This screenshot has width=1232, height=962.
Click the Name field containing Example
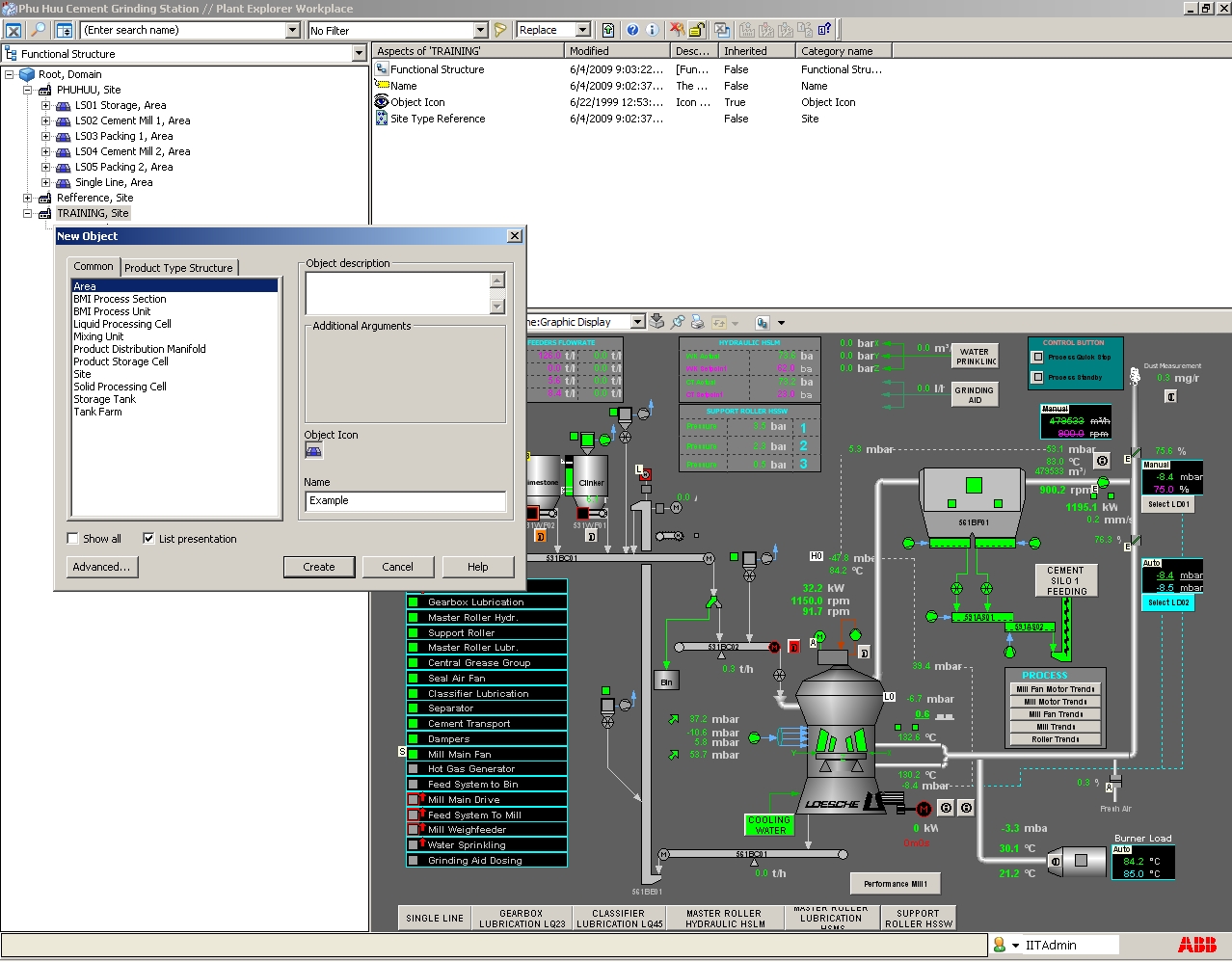pos(406,501)
